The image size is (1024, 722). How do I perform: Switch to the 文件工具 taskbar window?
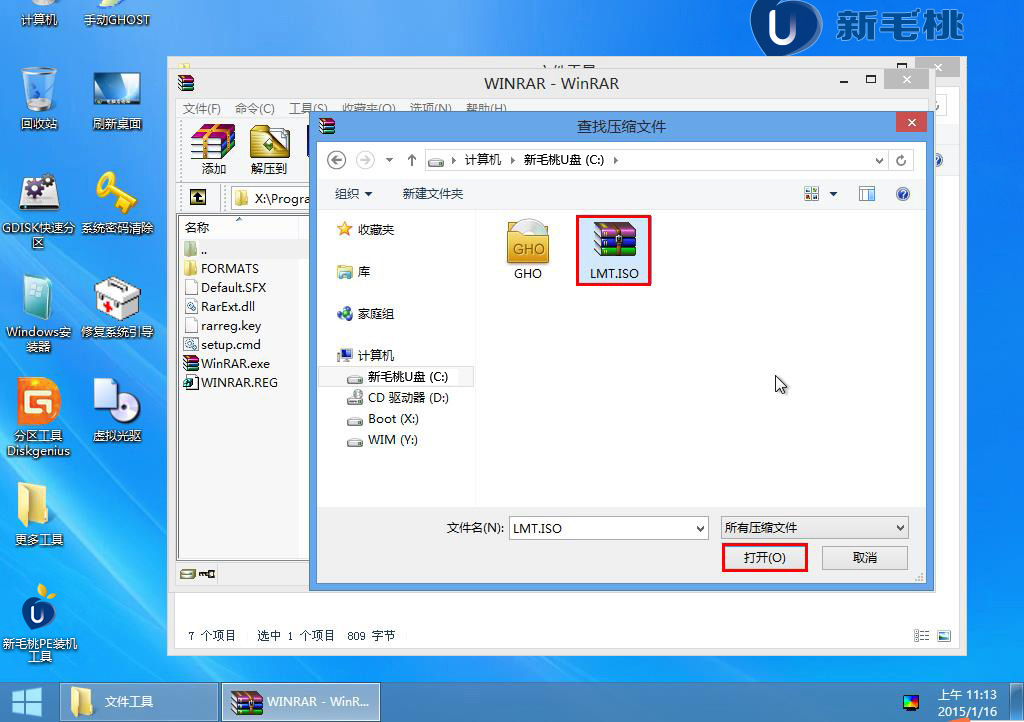tap(138, 702)
